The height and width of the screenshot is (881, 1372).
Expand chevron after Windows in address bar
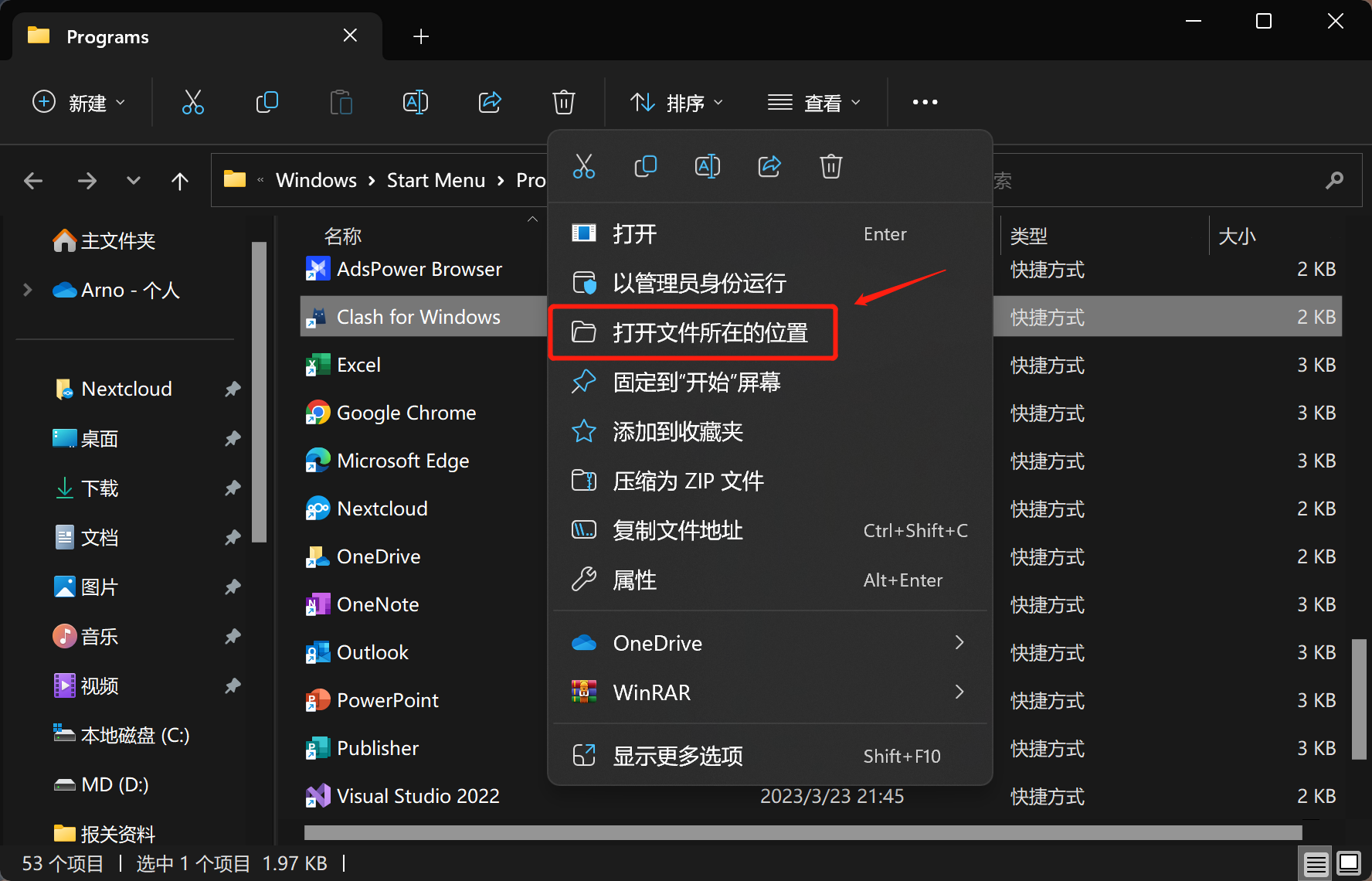372,181
